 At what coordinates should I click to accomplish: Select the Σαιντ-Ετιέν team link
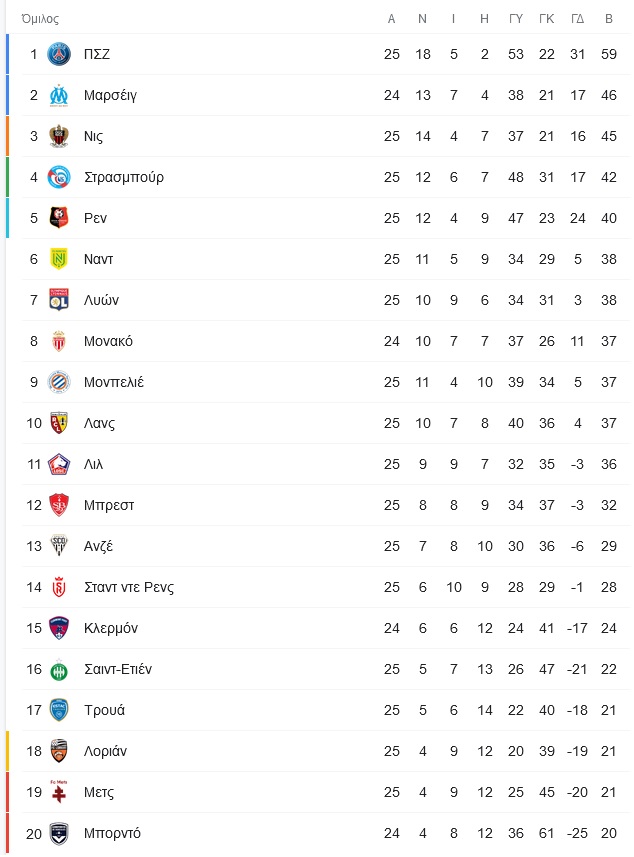118,669
